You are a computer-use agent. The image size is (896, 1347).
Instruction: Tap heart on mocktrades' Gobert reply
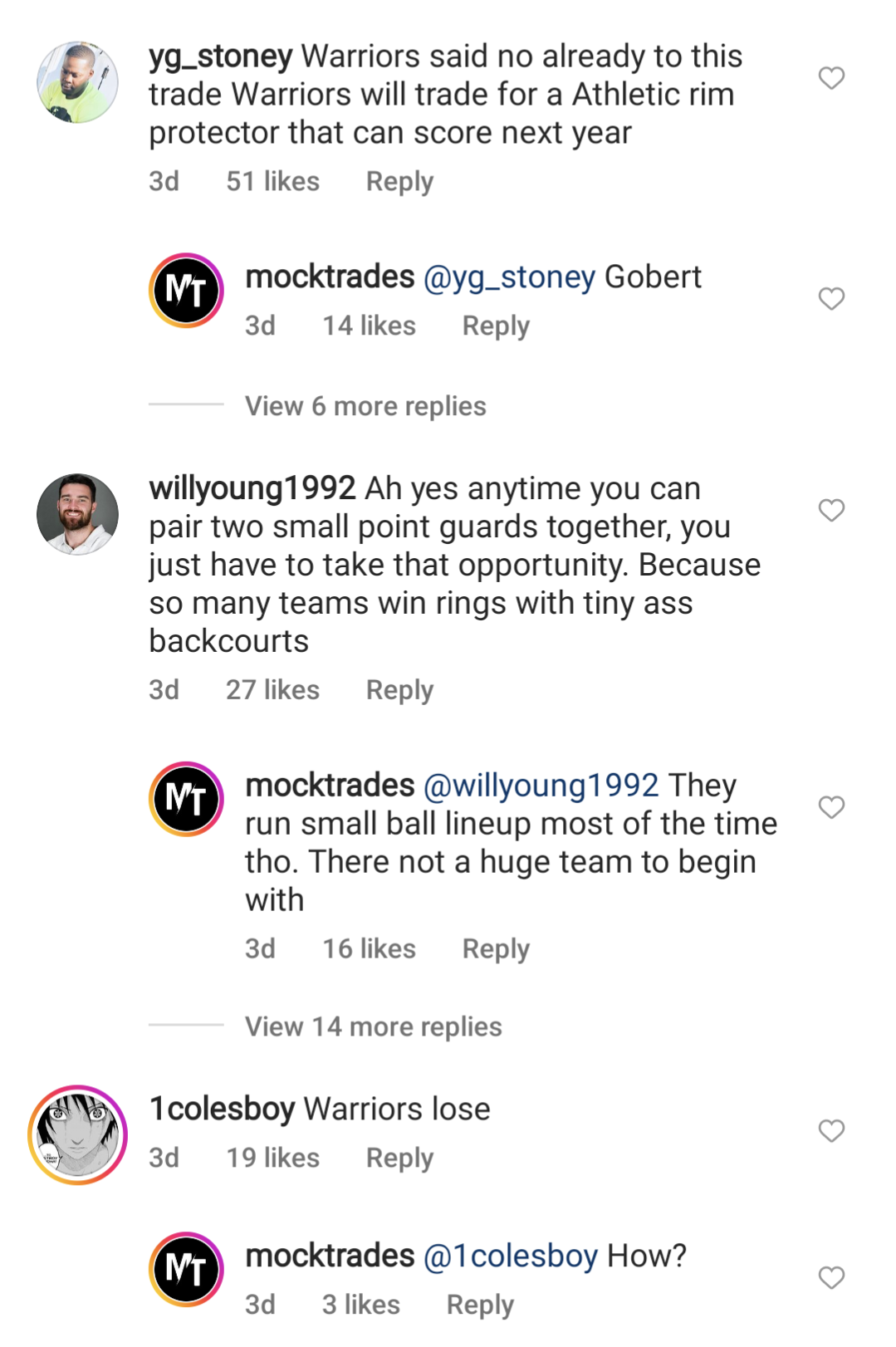(831, 298)
